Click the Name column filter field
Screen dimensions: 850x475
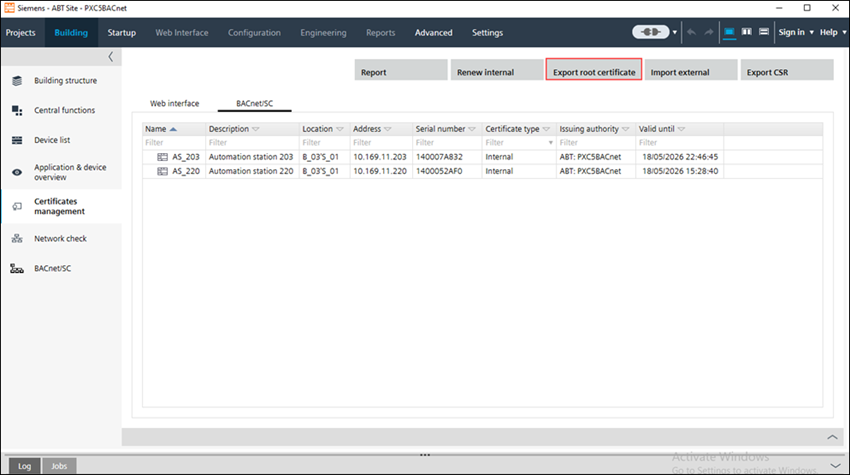click(x=173, y=143)
